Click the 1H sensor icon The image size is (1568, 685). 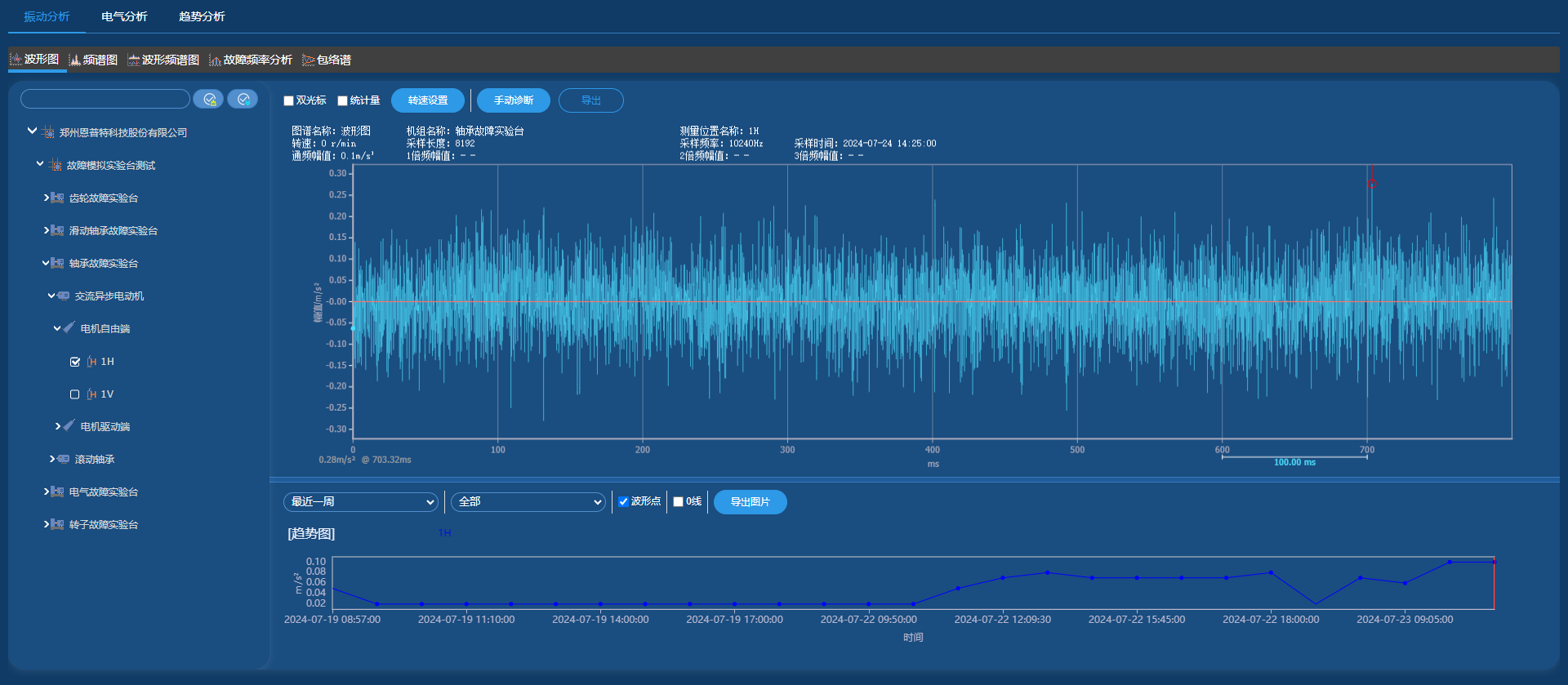coord(91,361)
